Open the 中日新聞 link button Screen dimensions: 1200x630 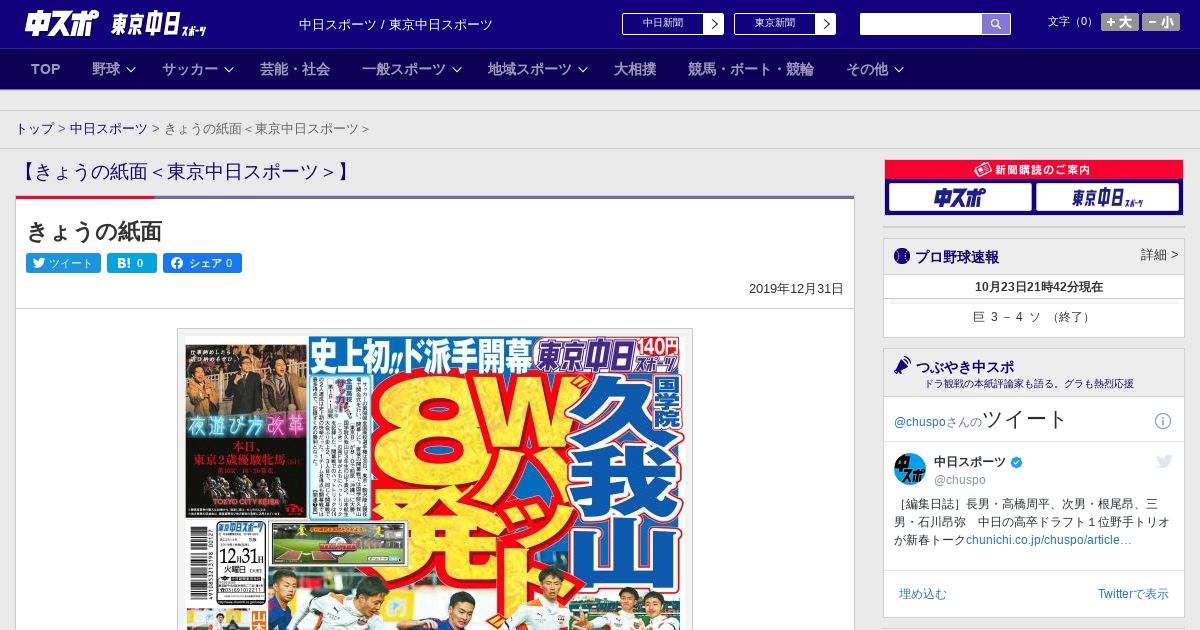tap(662, 24)
